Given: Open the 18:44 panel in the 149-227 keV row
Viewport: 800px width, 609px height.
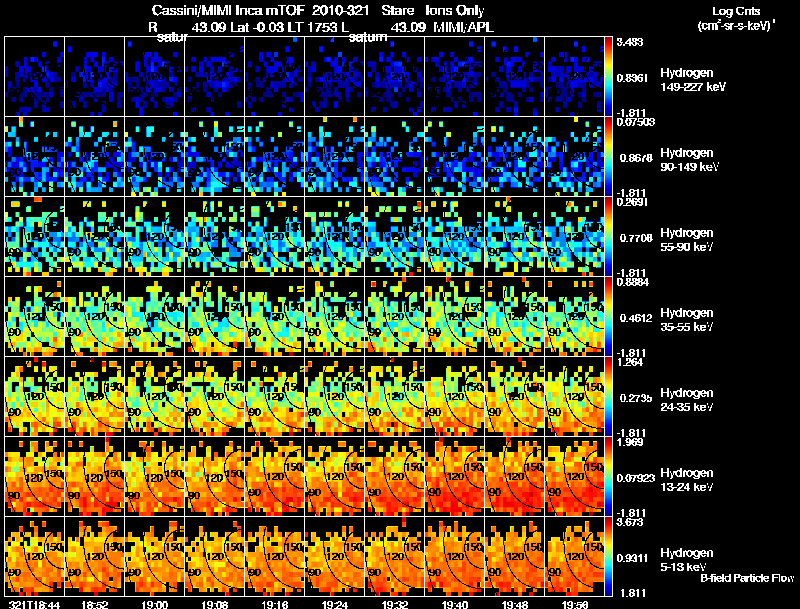Looking at the screenshot, I should 34,76.
